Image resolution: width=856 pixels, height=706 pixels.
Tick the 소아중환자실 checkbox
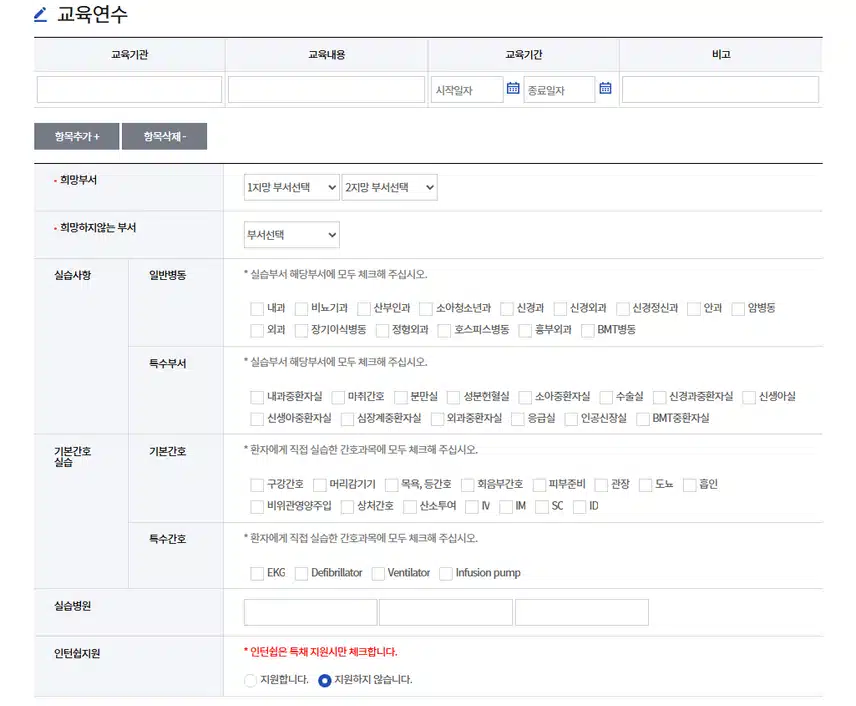click(x=525, y=397)
